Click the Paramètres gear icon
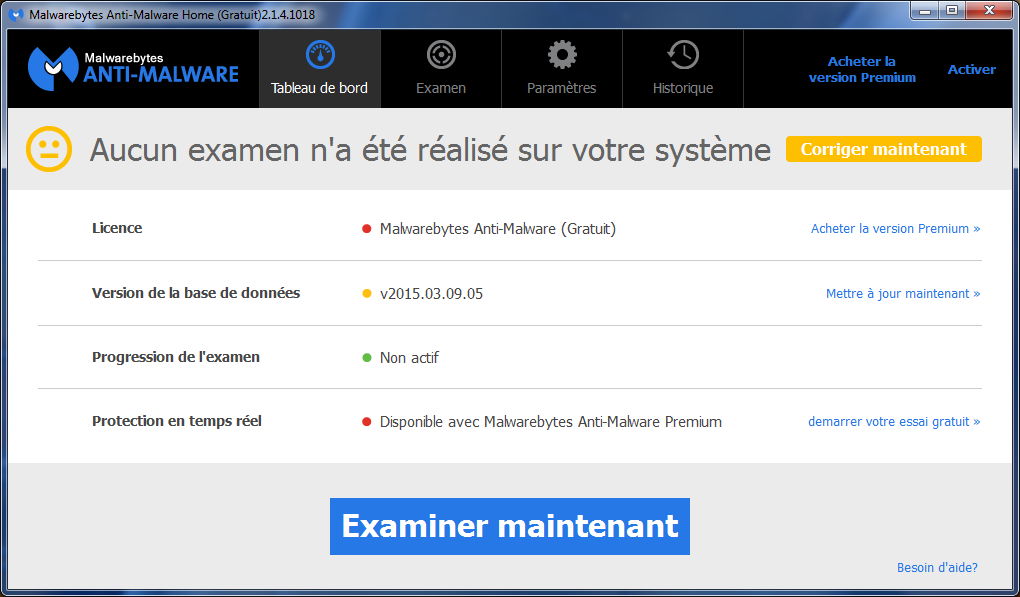The height and width of the screenshot is (597, 1020). (x=561, y=52)
